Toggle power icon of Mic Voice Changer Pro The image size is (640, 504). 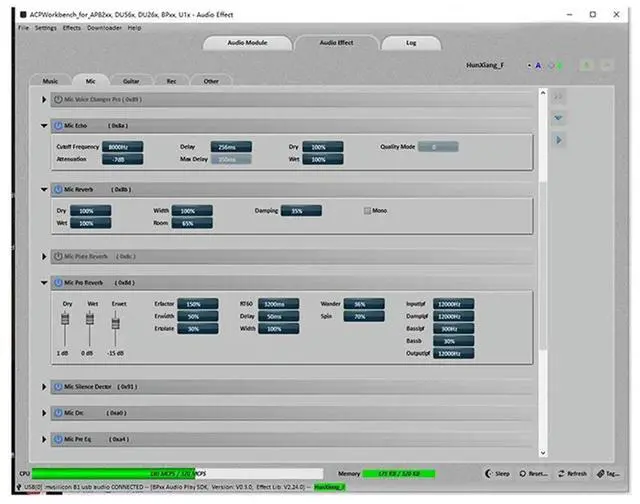click(58, 100)
